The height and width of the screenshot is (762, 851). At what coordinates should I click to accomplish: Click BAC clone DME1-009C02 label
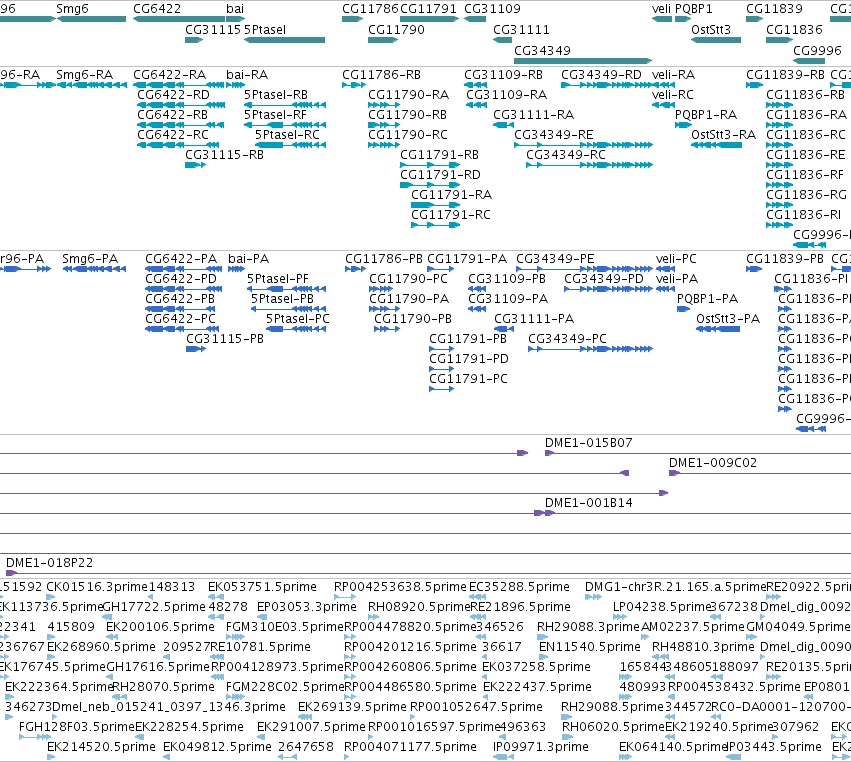point(713,463)
